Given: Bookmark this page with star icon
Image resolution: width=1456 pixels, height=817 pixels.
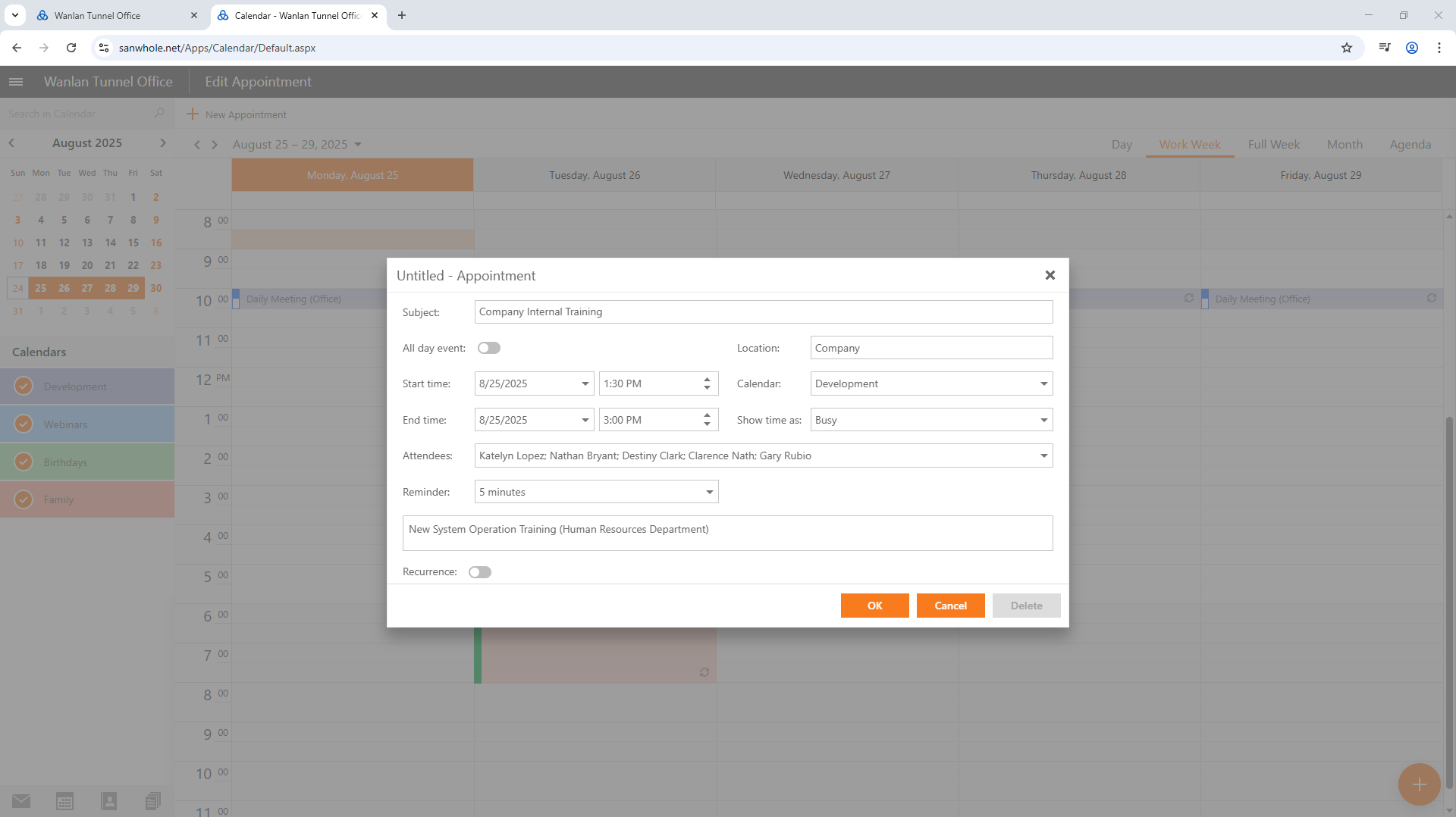Looking at the screenshot, I should coord(1347,48).
